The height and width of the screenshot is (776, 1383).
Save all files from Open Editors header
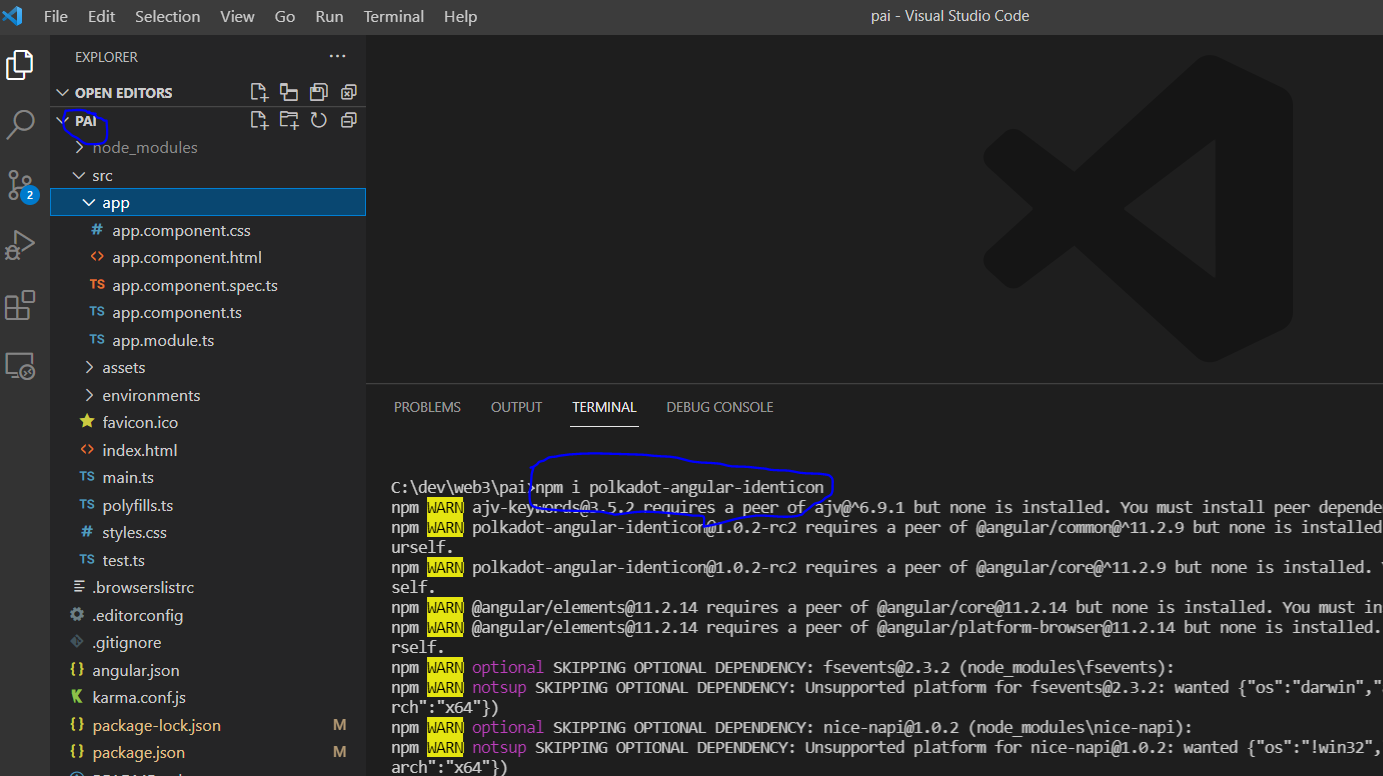coord(319,92)
